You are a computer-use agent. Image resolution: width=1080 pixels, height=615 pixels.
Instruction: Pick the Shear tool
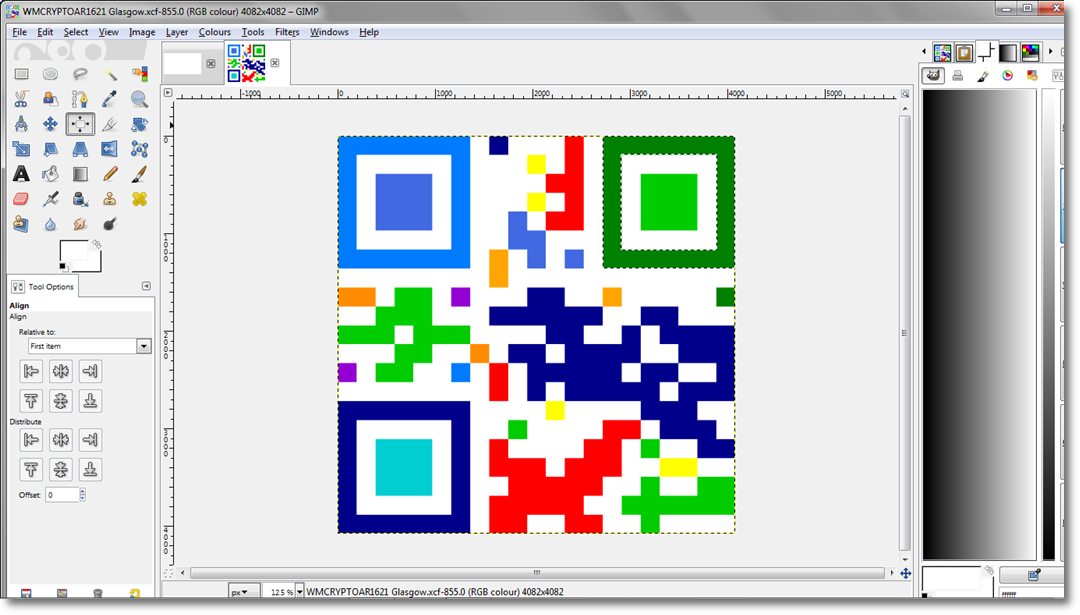tap(50, 149)
